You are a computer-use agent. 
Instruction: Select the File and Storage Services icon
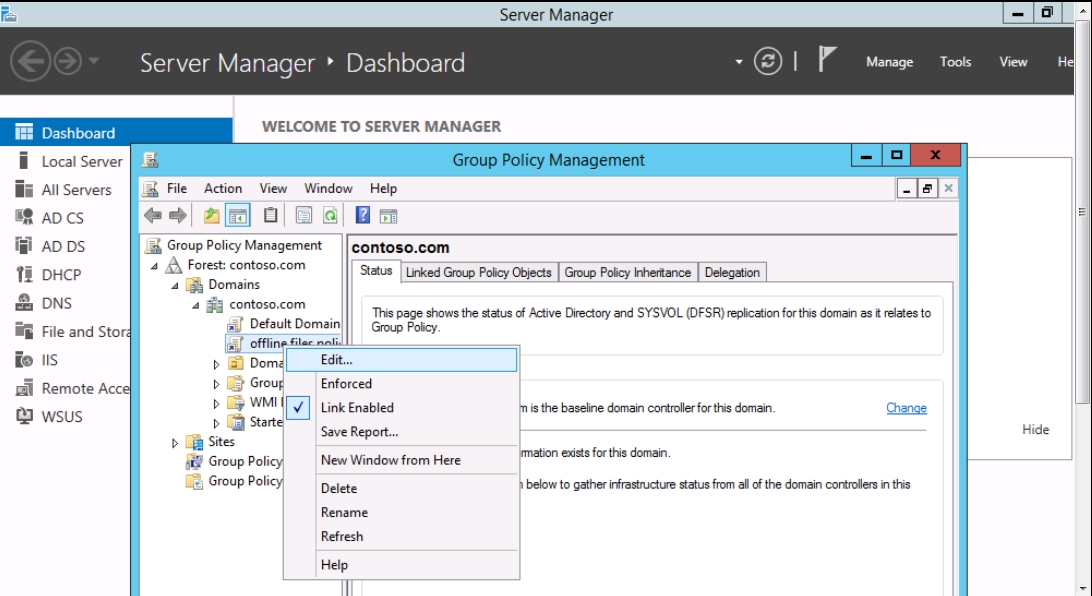(24, 331)
